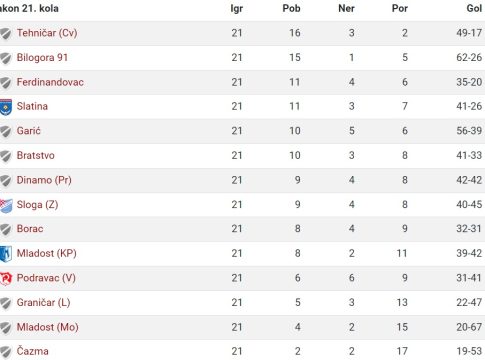
Task: Select the Dinamo (Pr) team name
Action: coord(44,180)
